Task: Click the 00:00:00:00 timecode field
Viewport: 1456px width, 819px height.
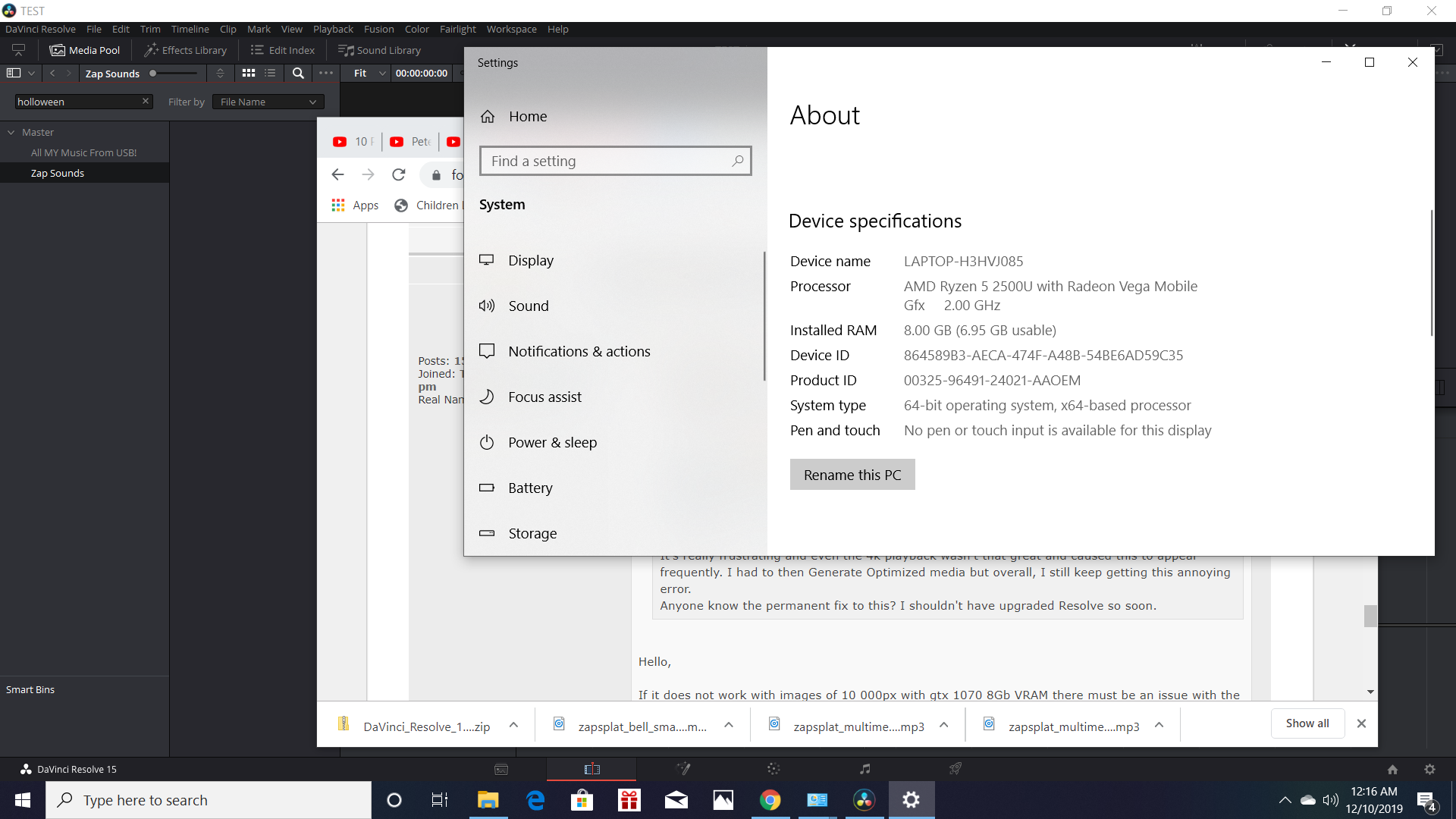Action: click(422, 73)
